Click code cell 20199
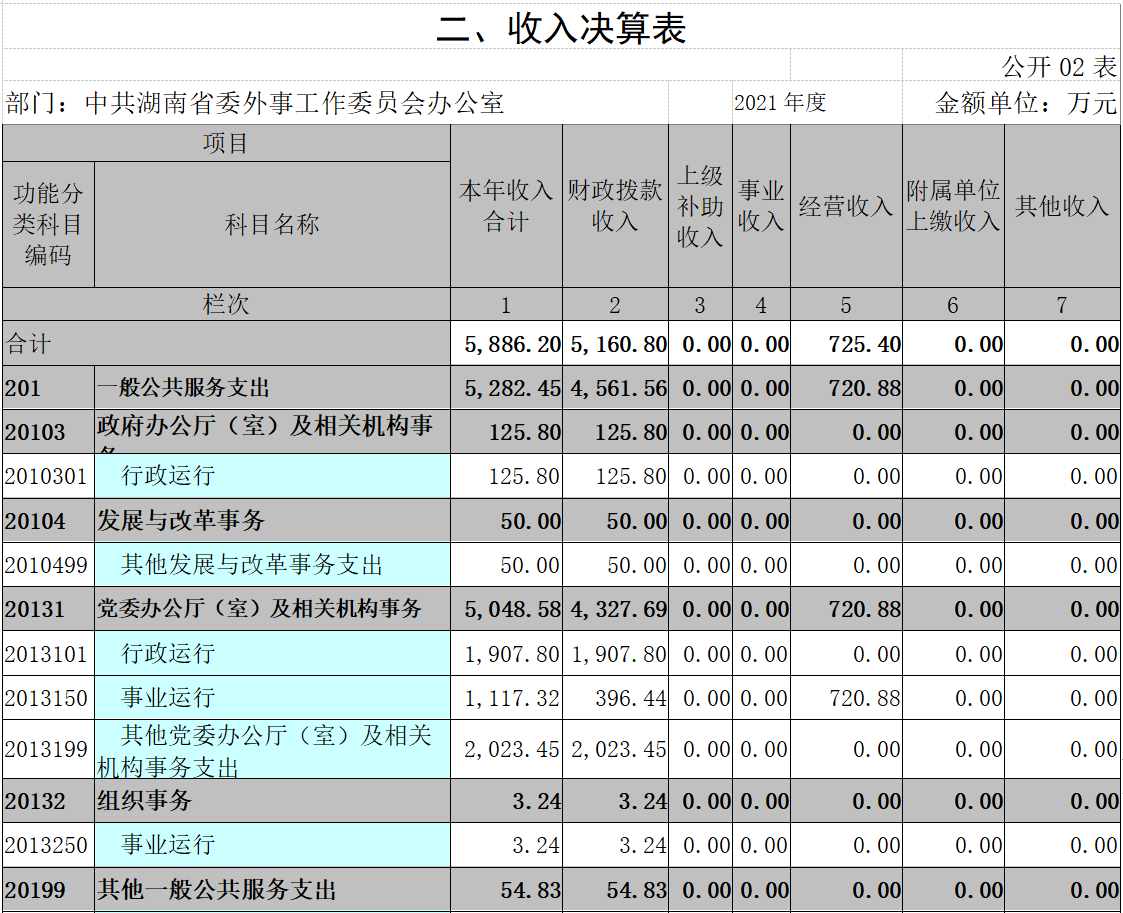This screenshot has width=1123, height=913. pos(48,890)
